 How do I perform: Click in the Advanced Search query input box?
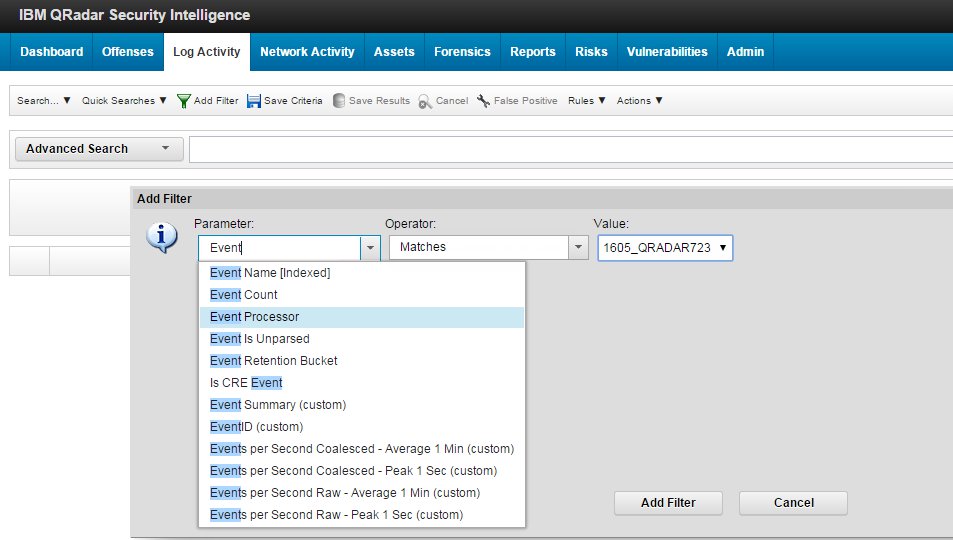[571, 150]
